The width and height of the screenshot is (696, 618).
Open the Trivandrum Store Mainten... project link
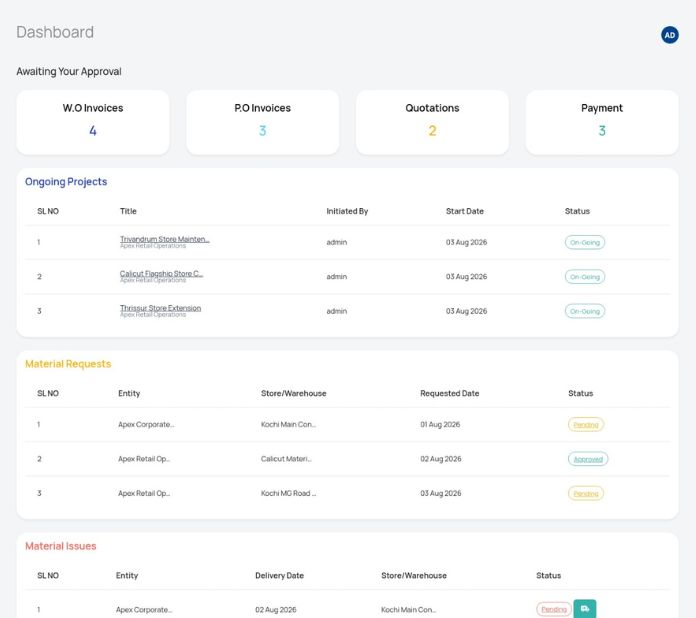point(165,239)
